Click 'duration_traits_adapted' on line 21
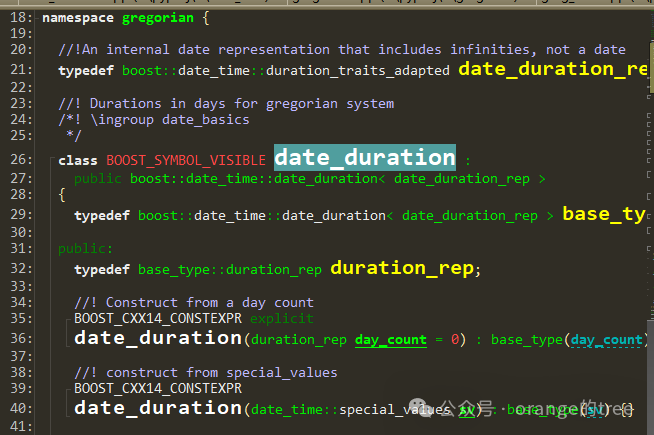Image resolution: width=654 pixels, height=435 pixels. tap(358, 70)
